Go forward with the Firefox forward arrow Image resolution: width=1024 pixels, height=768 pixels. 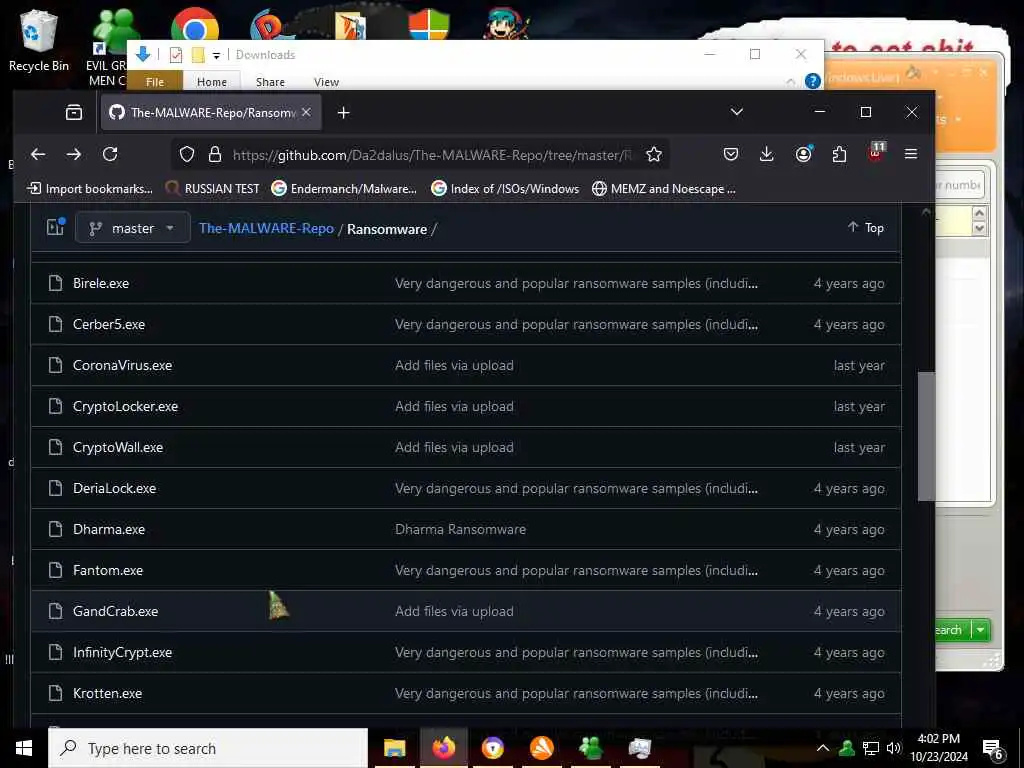click(x=74, y=154)
